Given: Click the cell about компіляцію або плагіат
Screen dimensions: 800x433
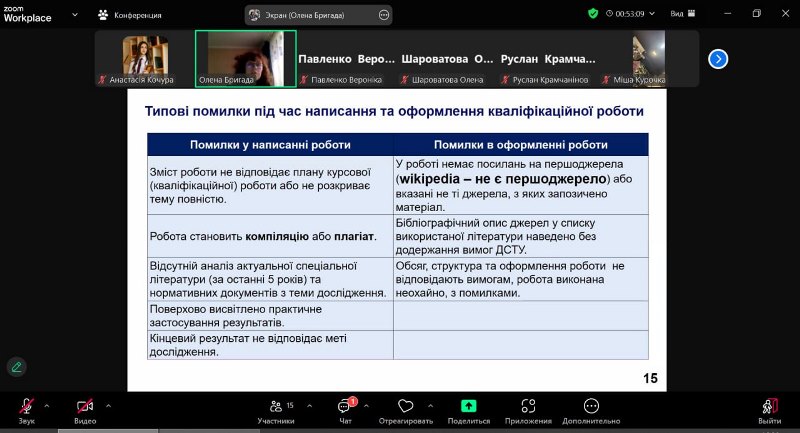Looking at the screenshot, I should pyautogui.click(x=270, y=236).
